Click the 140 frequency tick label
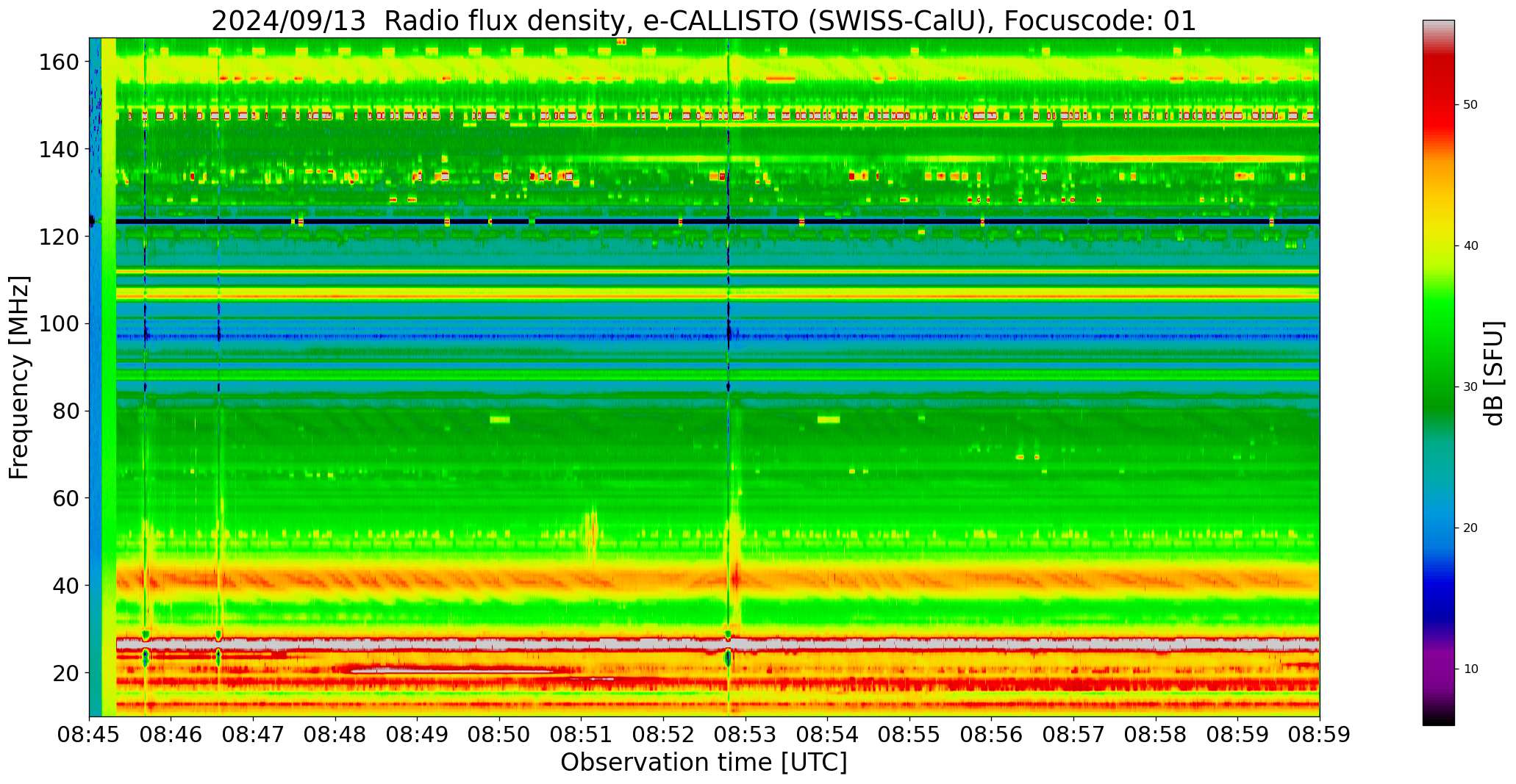The width and height of the screenshot is (1516, 784). 59,149
